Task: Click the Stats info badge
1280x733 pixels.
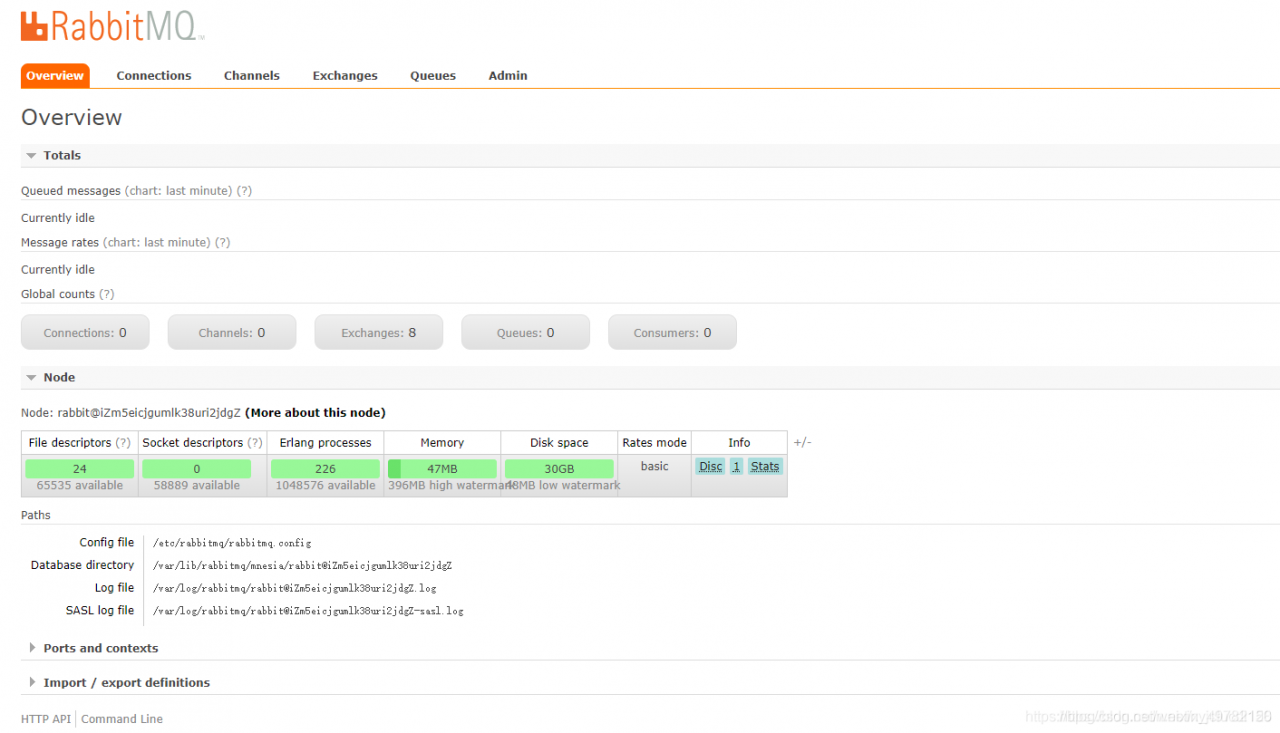Action: (765, 467)
